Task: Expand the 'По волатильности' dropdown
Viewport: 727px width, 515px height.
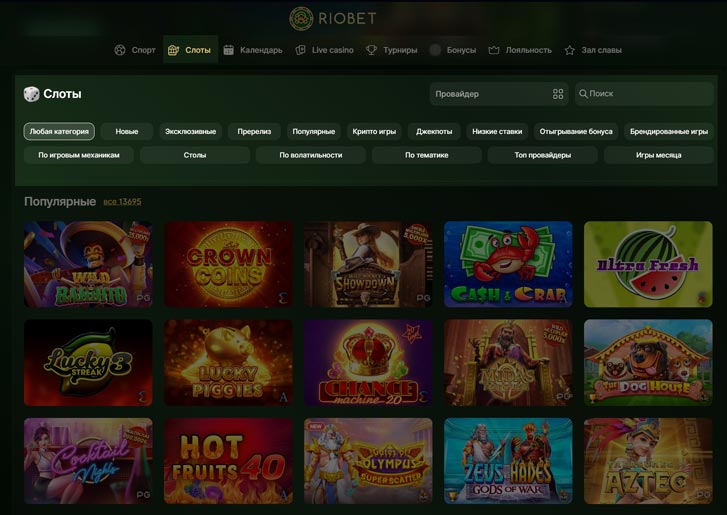Action: [310, 155]
